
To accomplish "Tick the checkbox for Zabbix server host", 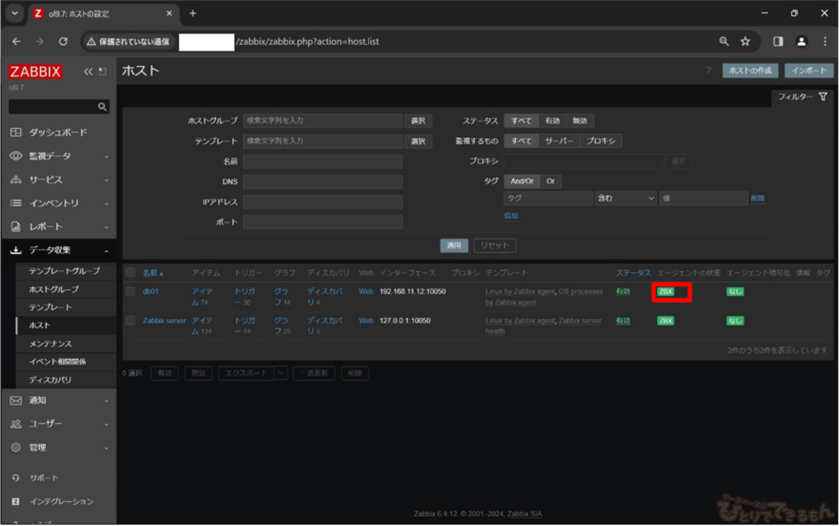I will pyautogui.click(x=130, y=320).
